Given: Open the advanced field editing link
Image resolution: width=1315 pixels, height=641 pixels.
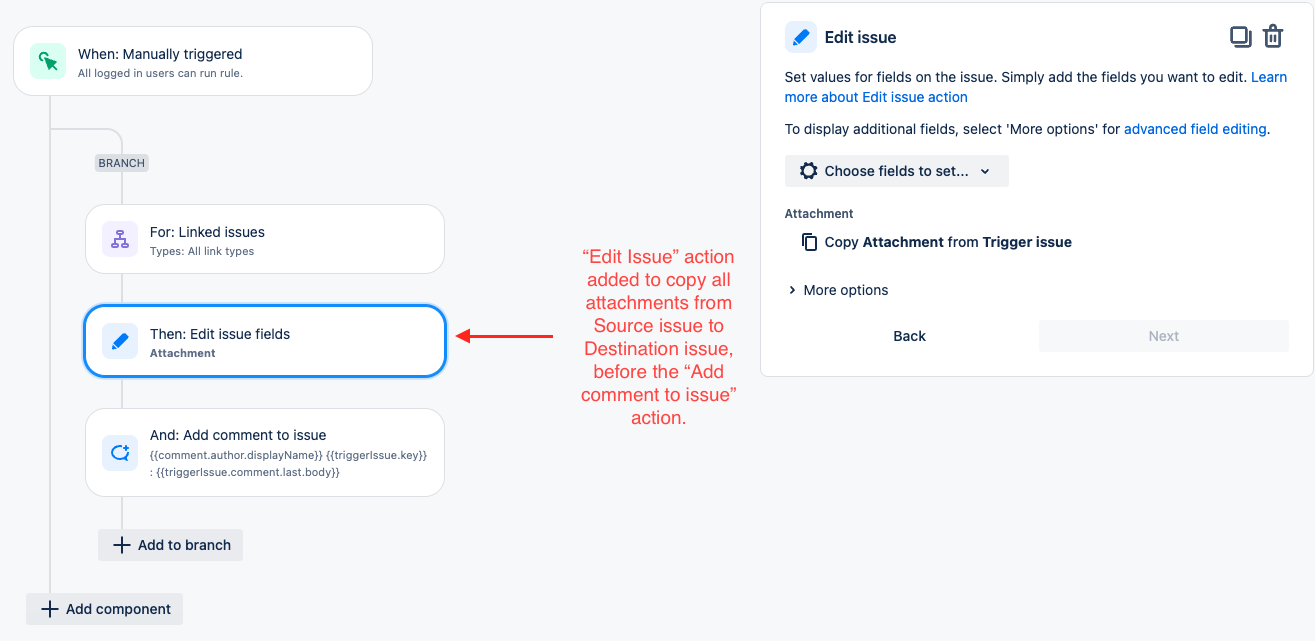Looking at the screenshot, I should [1195, 128].
